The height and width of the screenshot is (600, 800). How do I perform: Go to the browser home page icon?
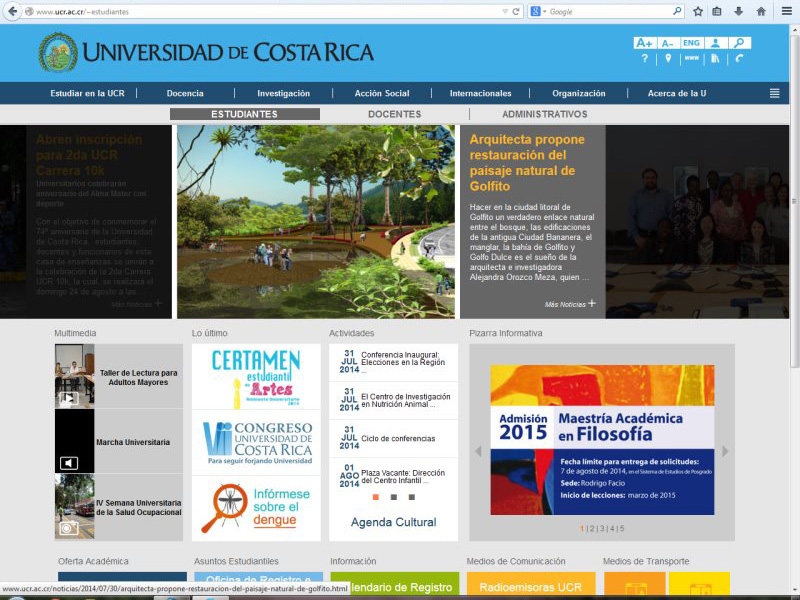(761, 11)
